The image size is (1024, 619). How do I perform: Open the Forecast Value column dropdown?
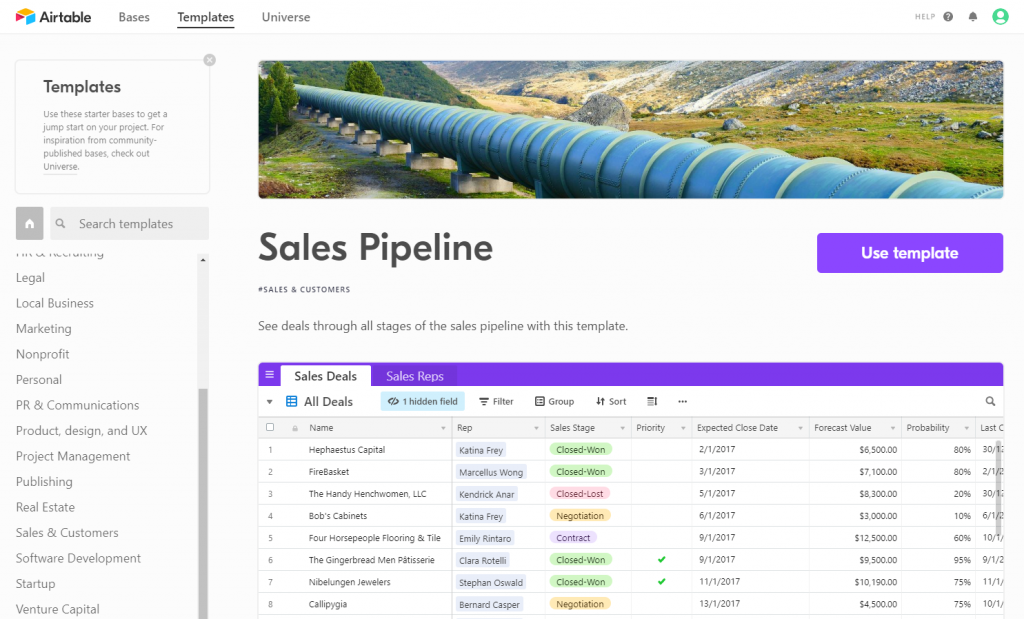point(893,428)
